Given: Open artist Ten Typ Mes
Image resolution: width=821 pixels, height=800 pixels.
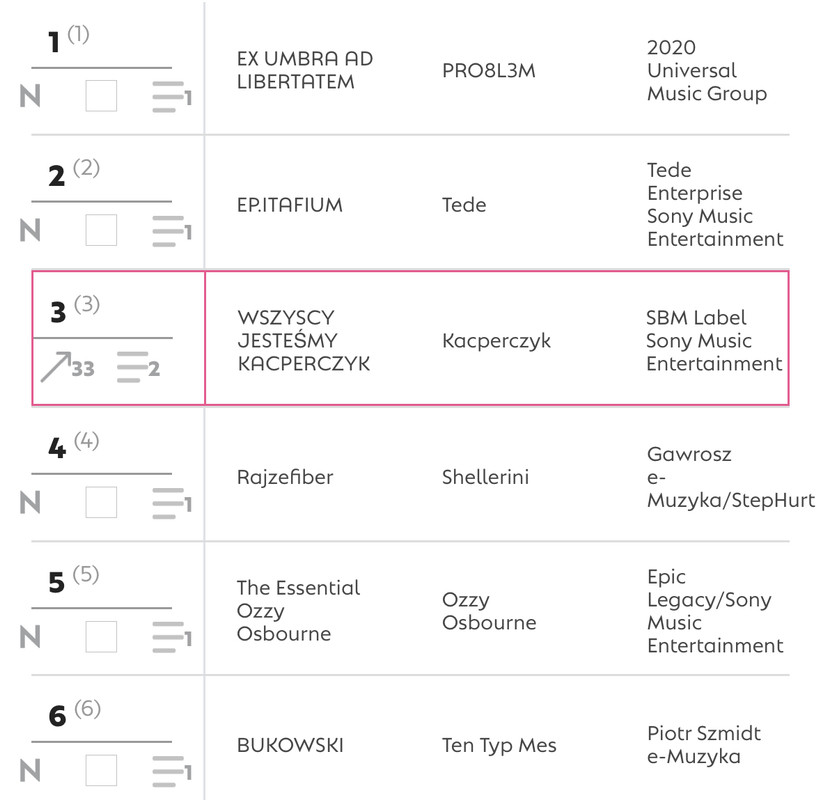Looking at the screenshot, I should coord(499,746).
